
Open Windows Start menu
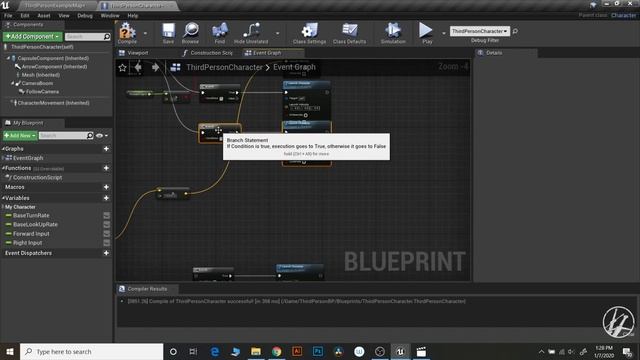point(10,351)
